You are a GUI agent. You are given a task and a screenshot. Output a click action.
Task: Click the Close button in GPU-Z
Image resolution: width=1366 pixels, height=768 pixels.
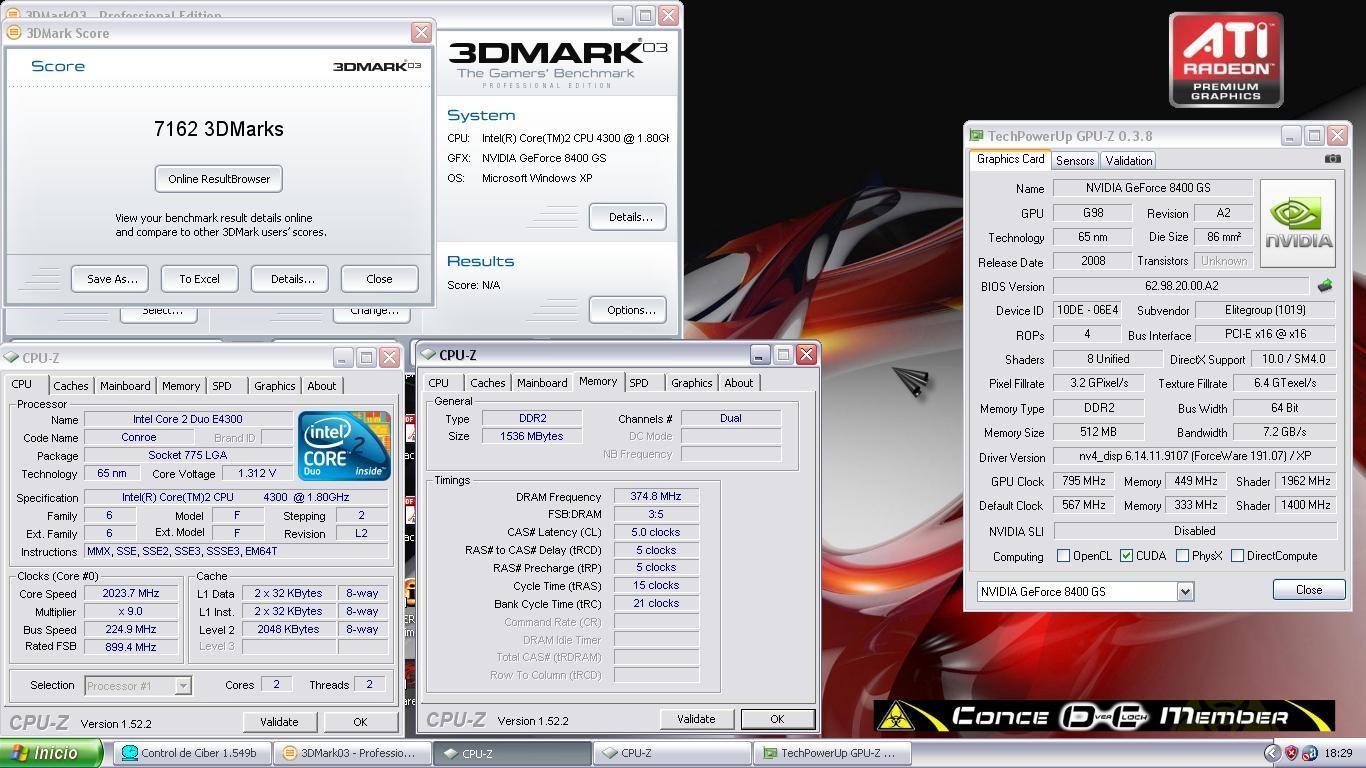point(1309,590)
